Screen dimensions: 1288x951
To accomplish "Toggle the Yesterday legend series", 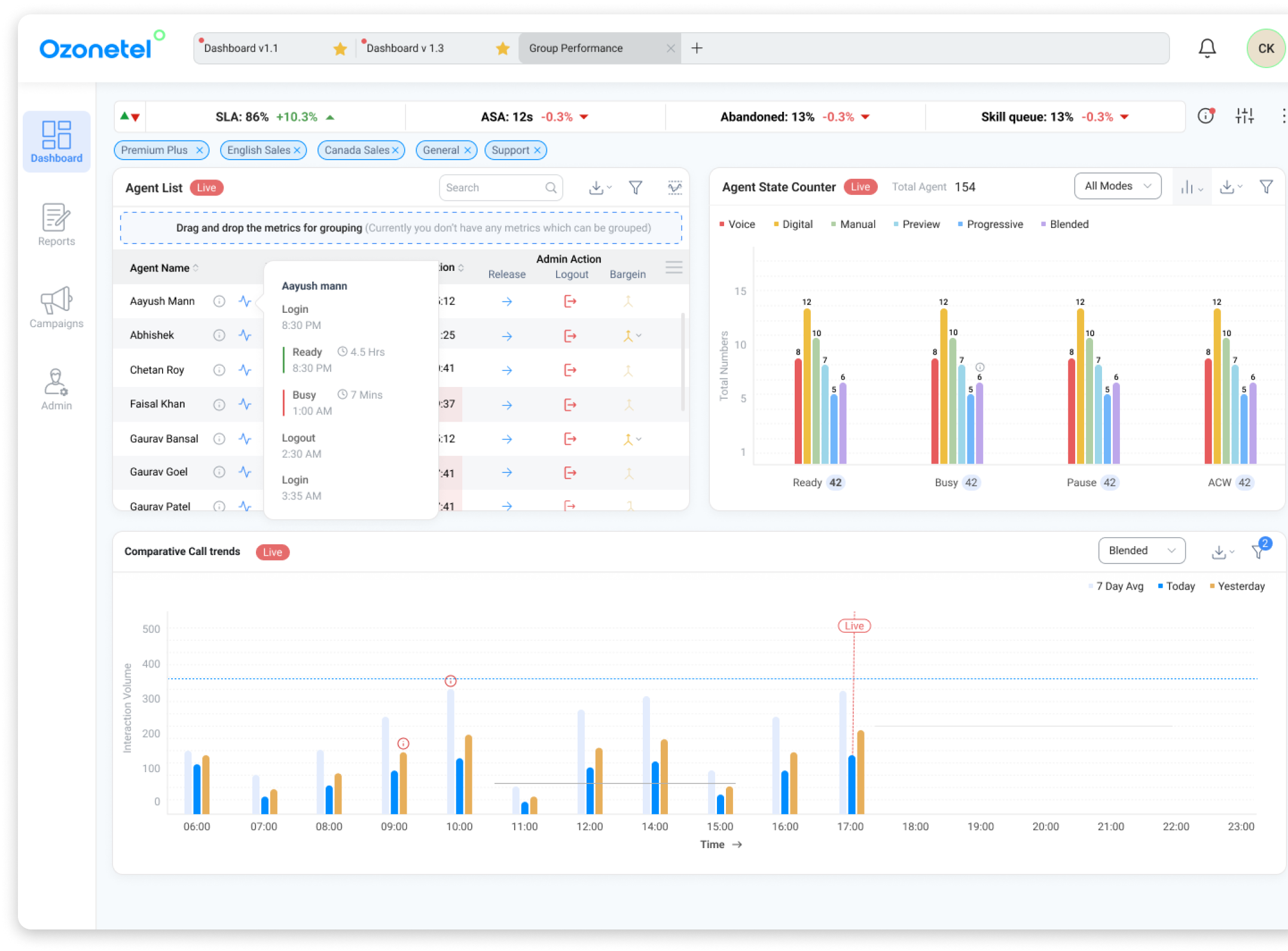I will [1237, 587].
